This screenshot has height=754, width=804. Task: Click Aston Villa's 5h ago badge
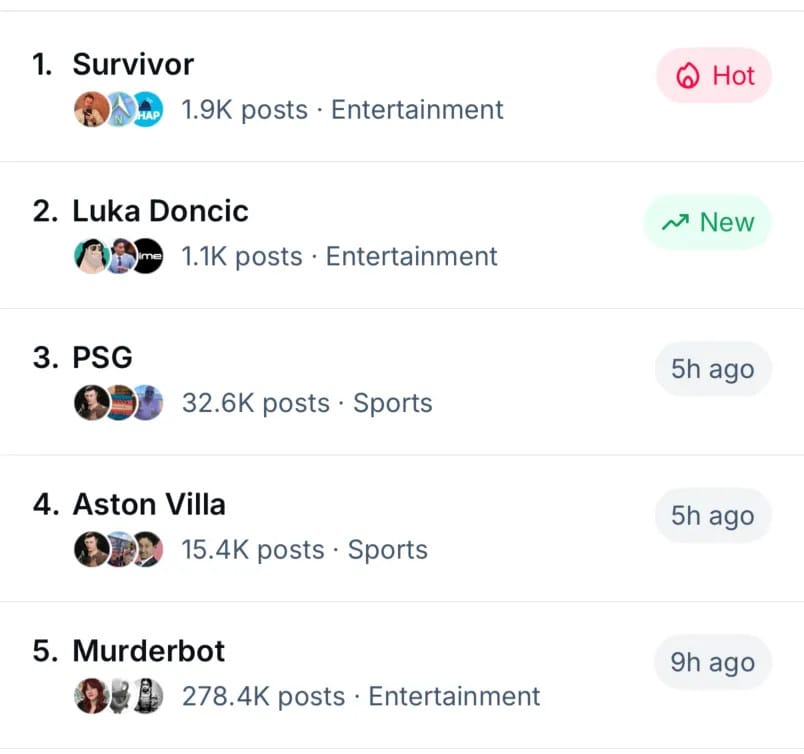click(712, 516)
